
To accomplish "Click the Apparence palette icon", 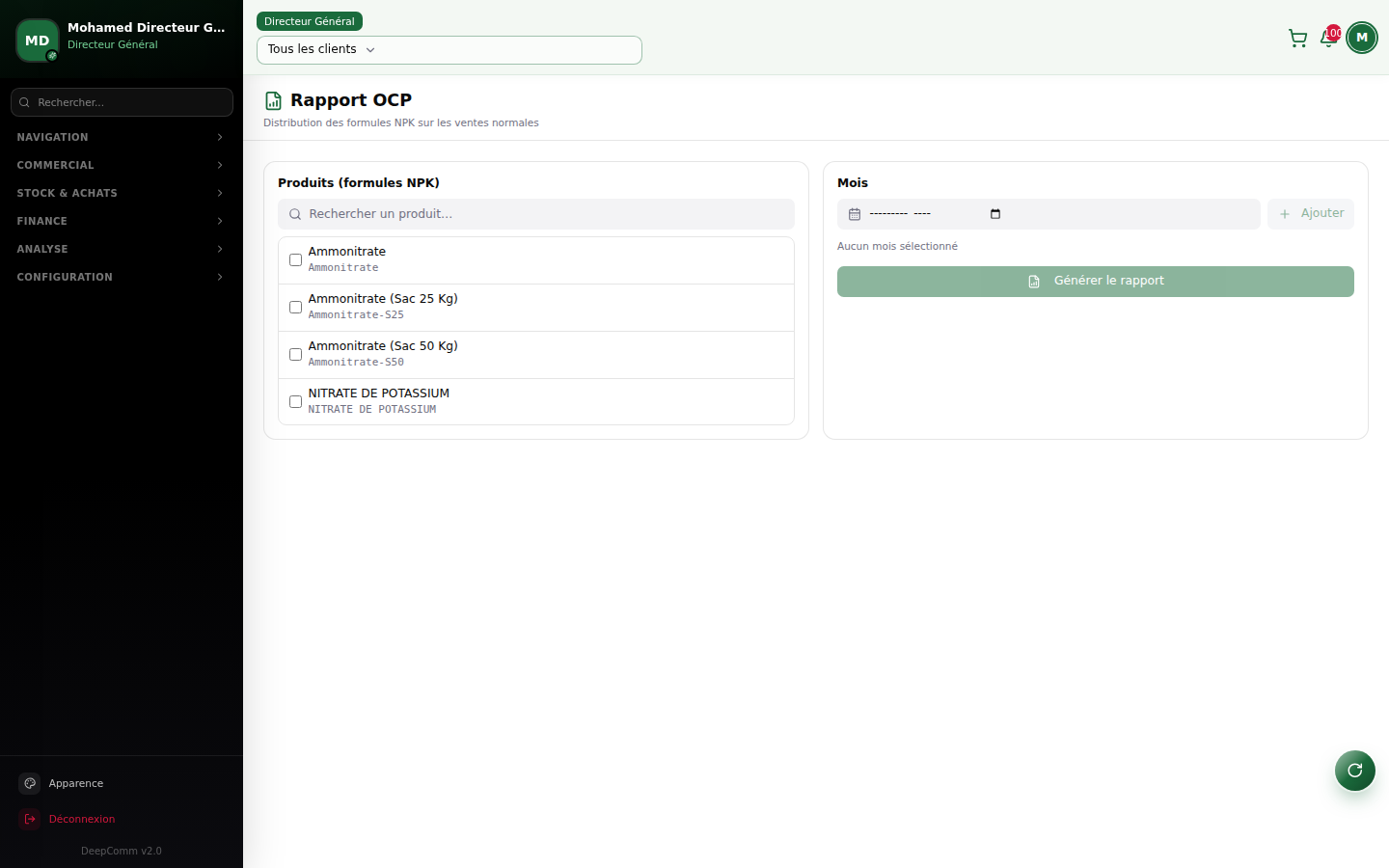I will (x=30, y=783).
